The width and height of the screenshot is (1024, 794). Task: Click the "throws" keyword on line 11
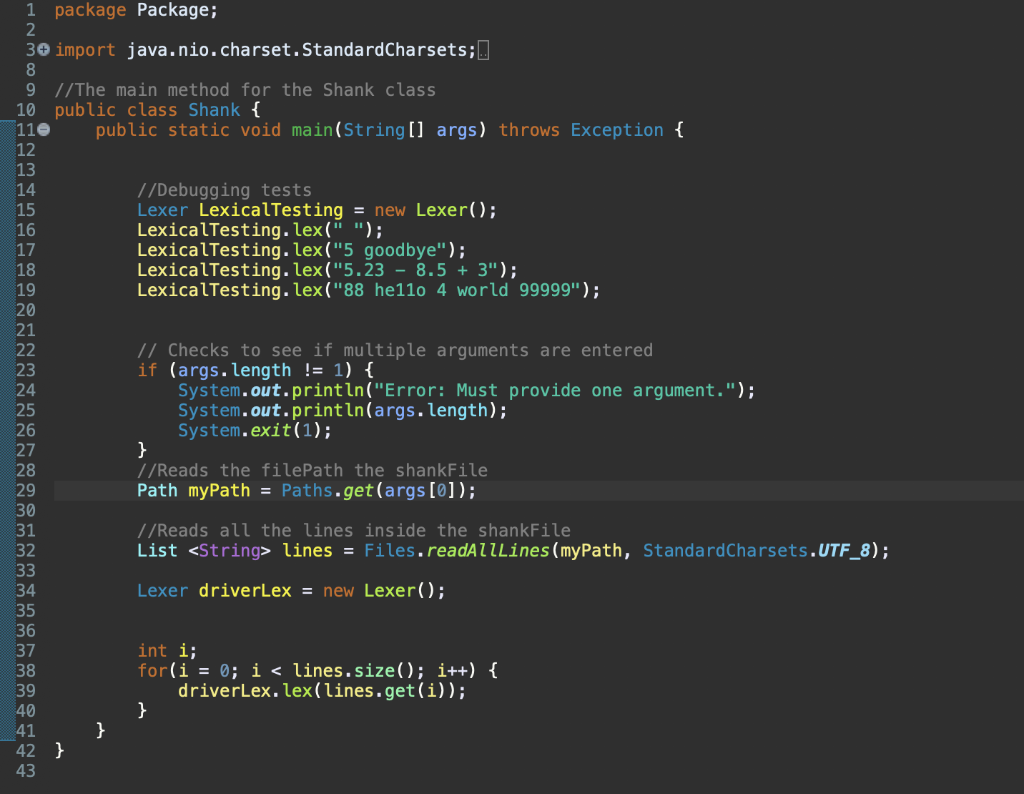[x=530, y=130]
